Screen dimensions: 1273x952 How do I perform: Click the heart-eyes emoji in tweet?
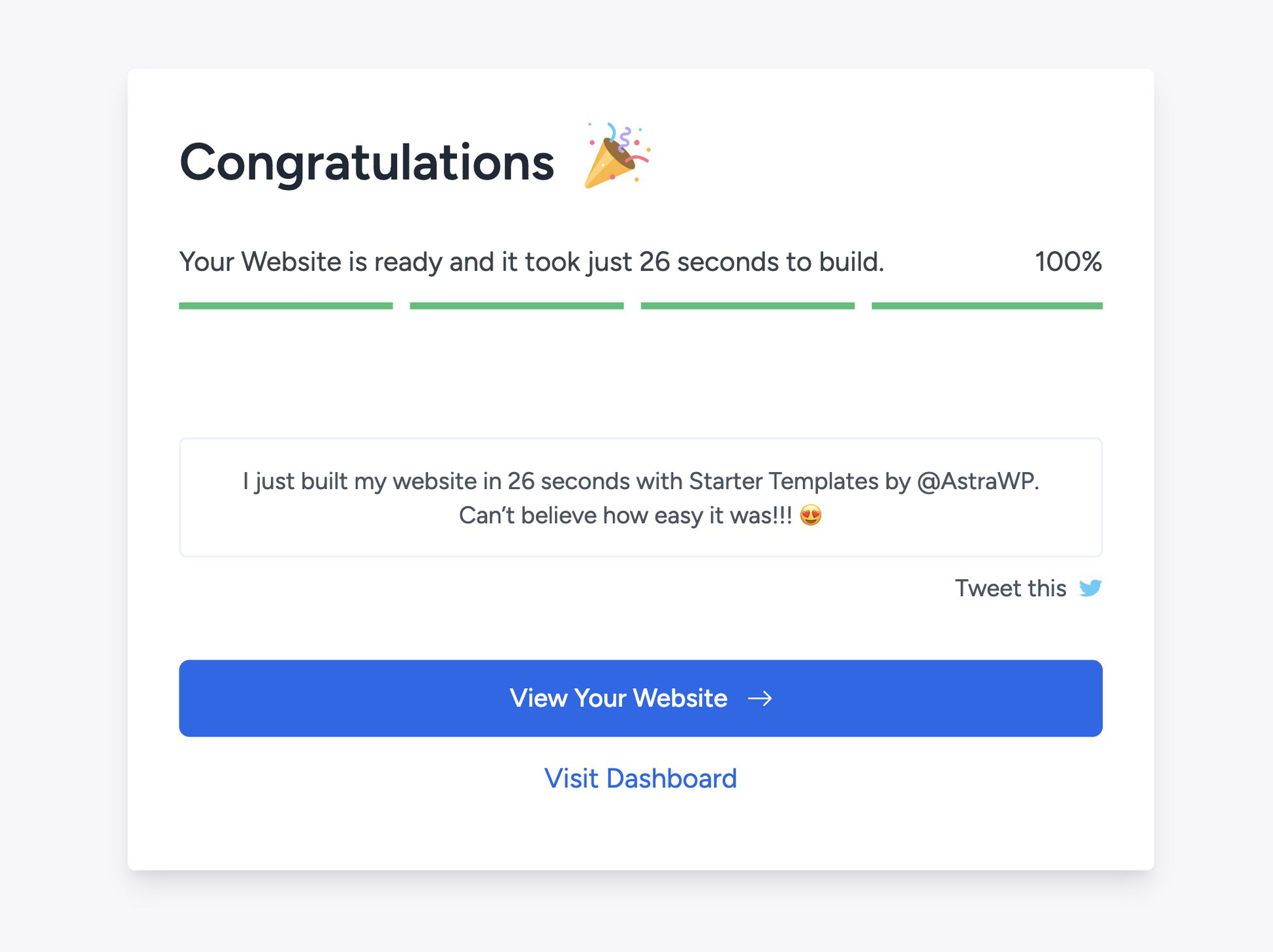point(810,515)
